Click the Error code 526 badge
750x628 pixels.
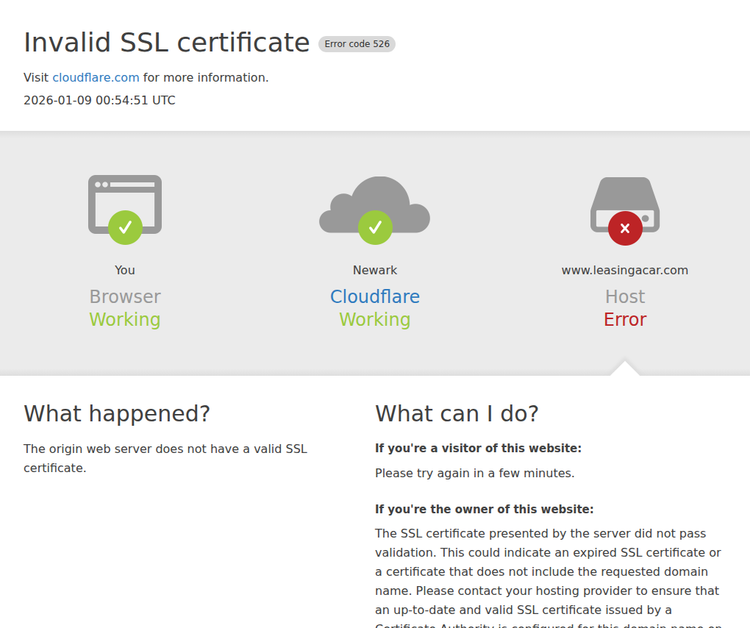click(357, 44)
